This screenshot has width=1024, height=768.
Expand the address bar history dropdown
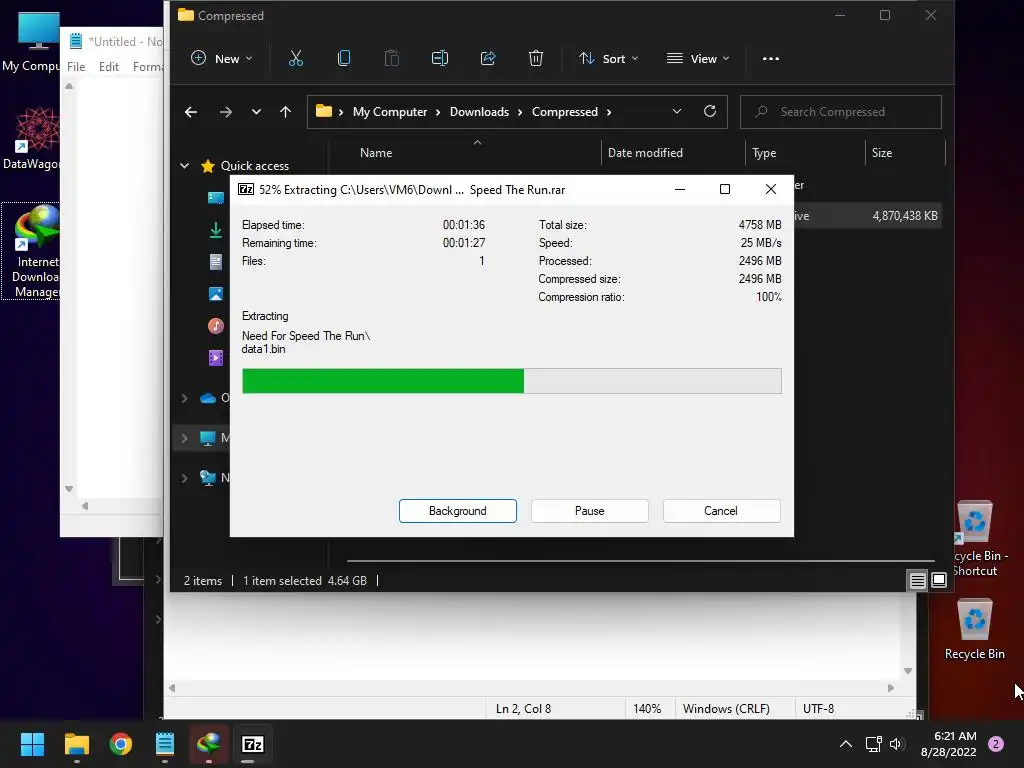tap(677, 112)
